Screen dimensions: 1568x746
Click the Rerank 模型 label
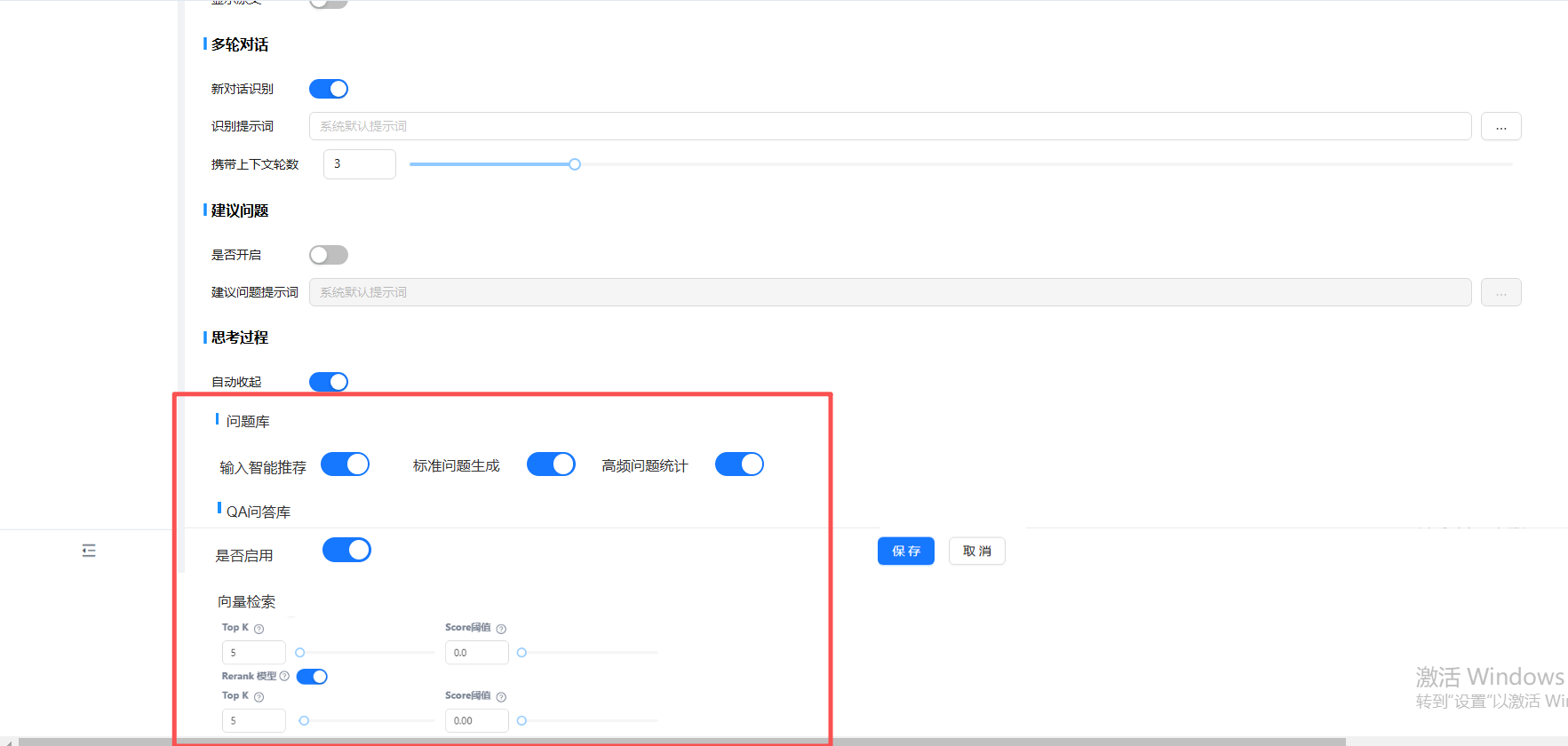[x=249, y=676]
